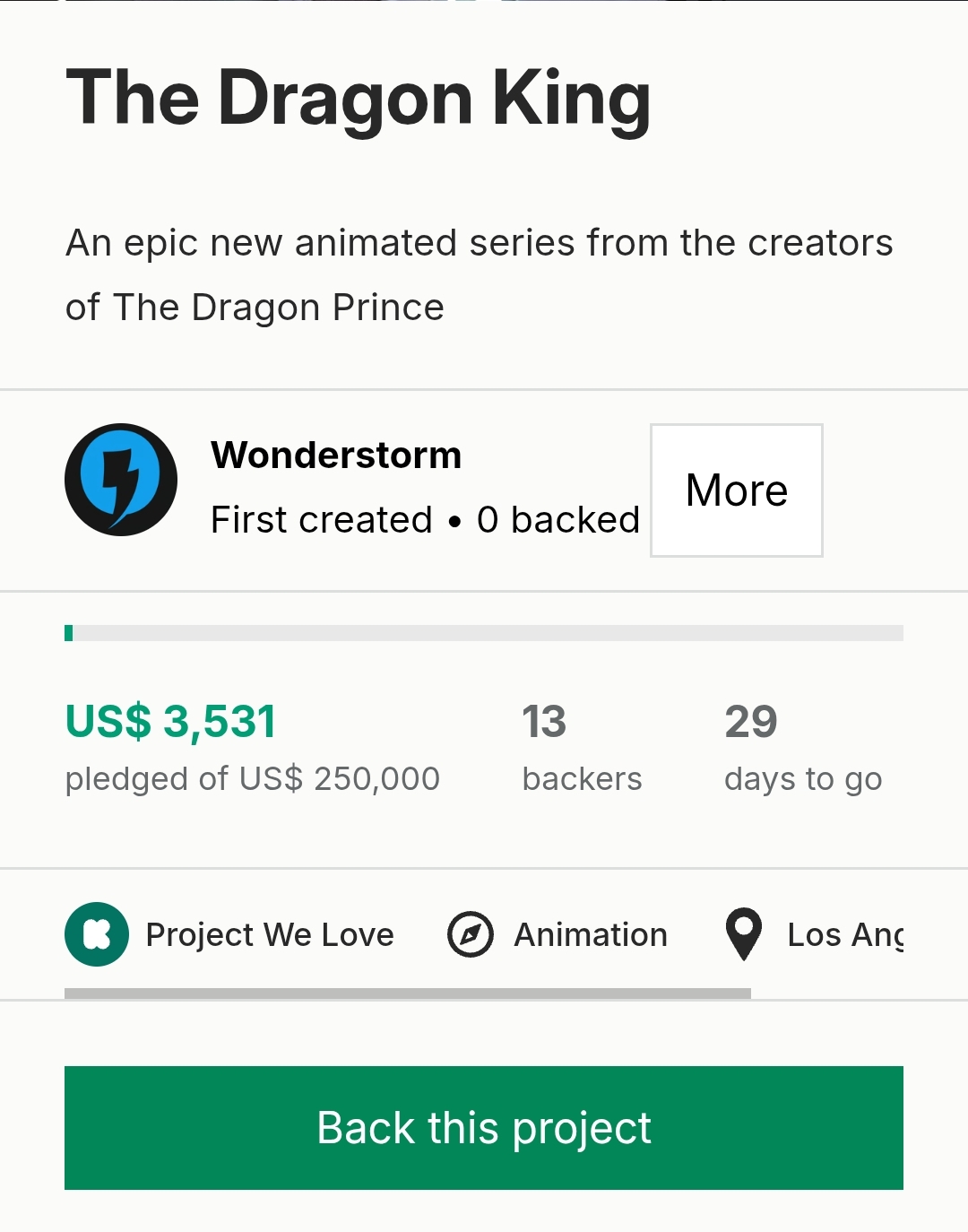The height and width of the screenshot is (1232, 968).
Task: Click First created • 0 backed text
Action: [x=425, y=520]
